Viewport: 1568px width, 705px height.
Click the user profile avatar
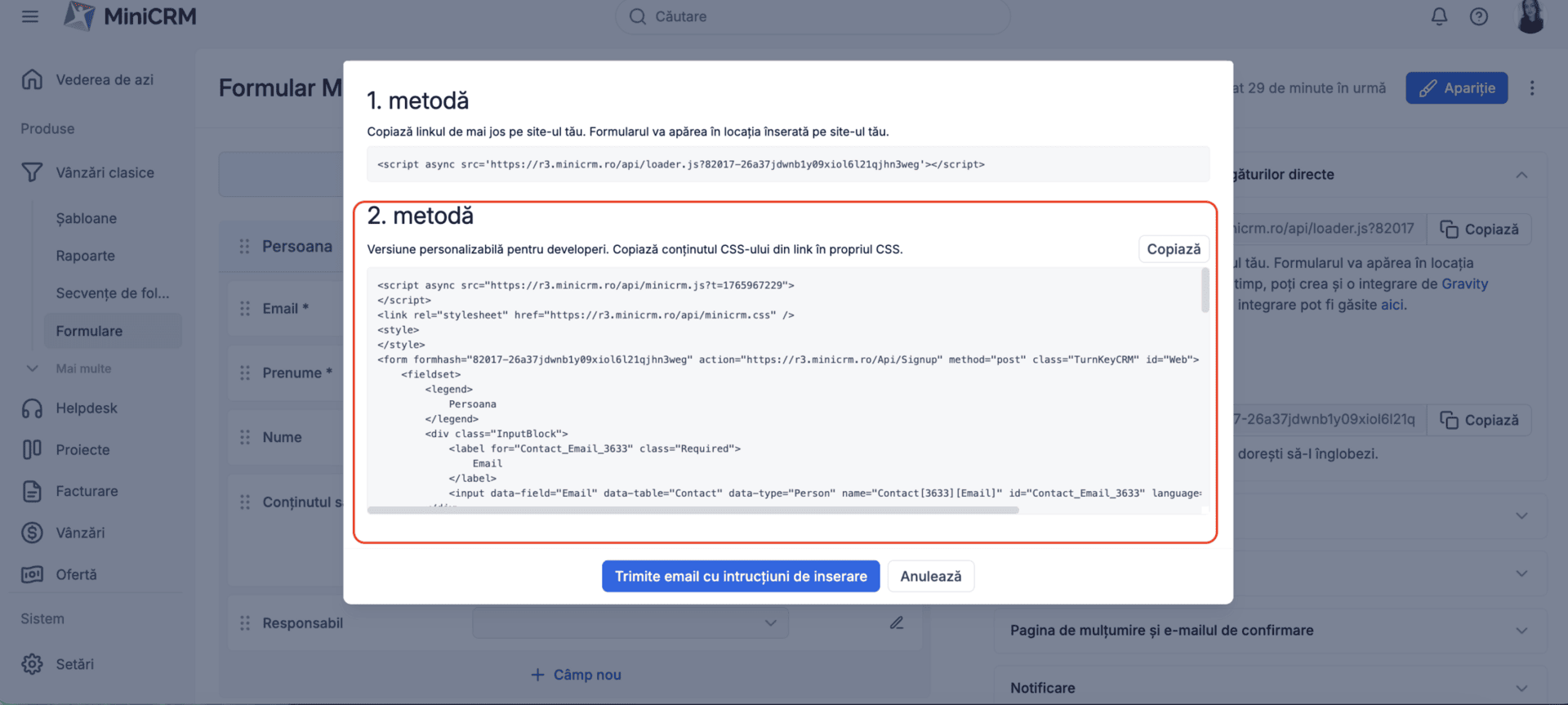tap(1530, 16)
